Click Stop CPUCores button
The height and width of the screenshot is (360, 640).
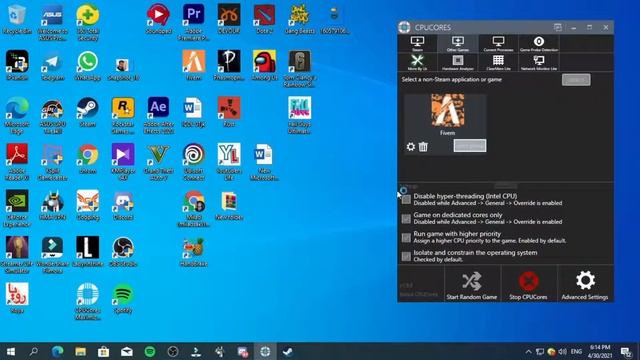click(x=528, y=284)
